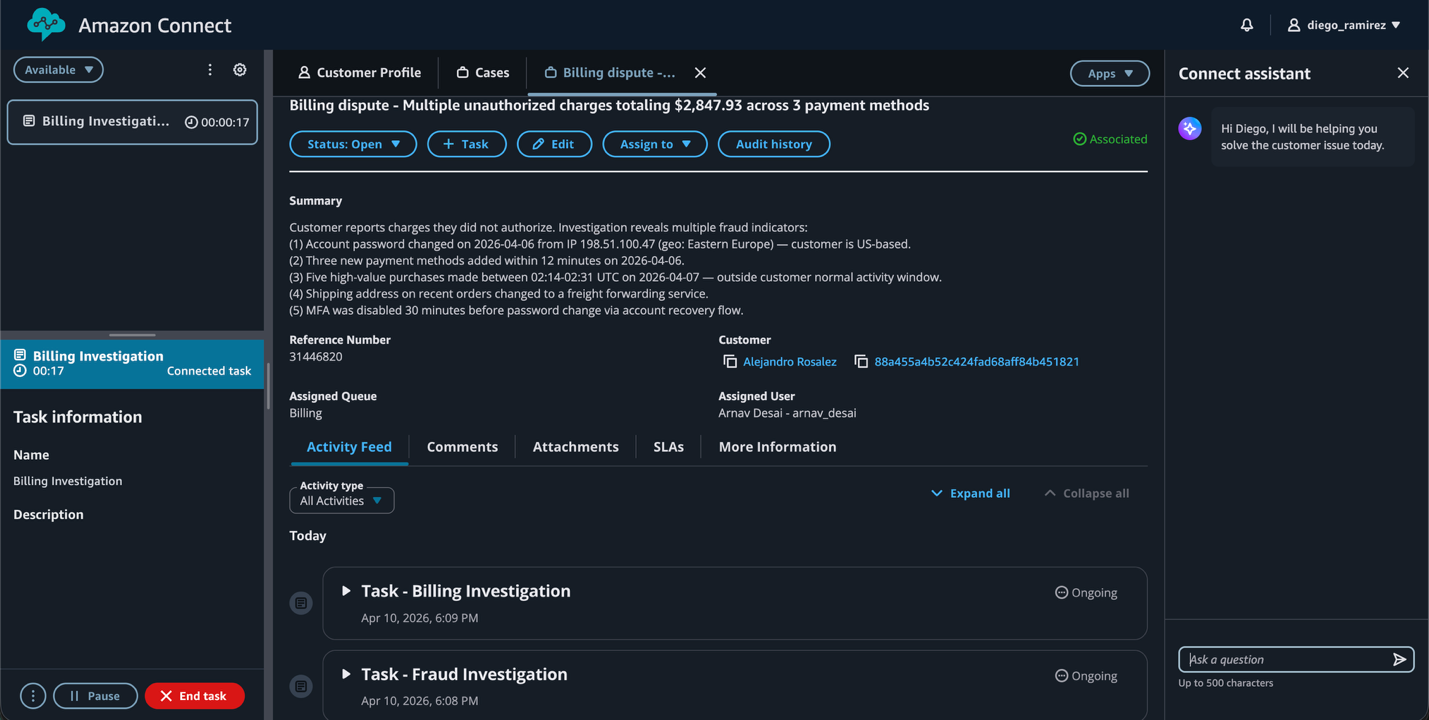This screenshot has width=1429, height=720.
Task: Click the Ongoing status on Fraud Investigation entry
Action: point(1086,676)
